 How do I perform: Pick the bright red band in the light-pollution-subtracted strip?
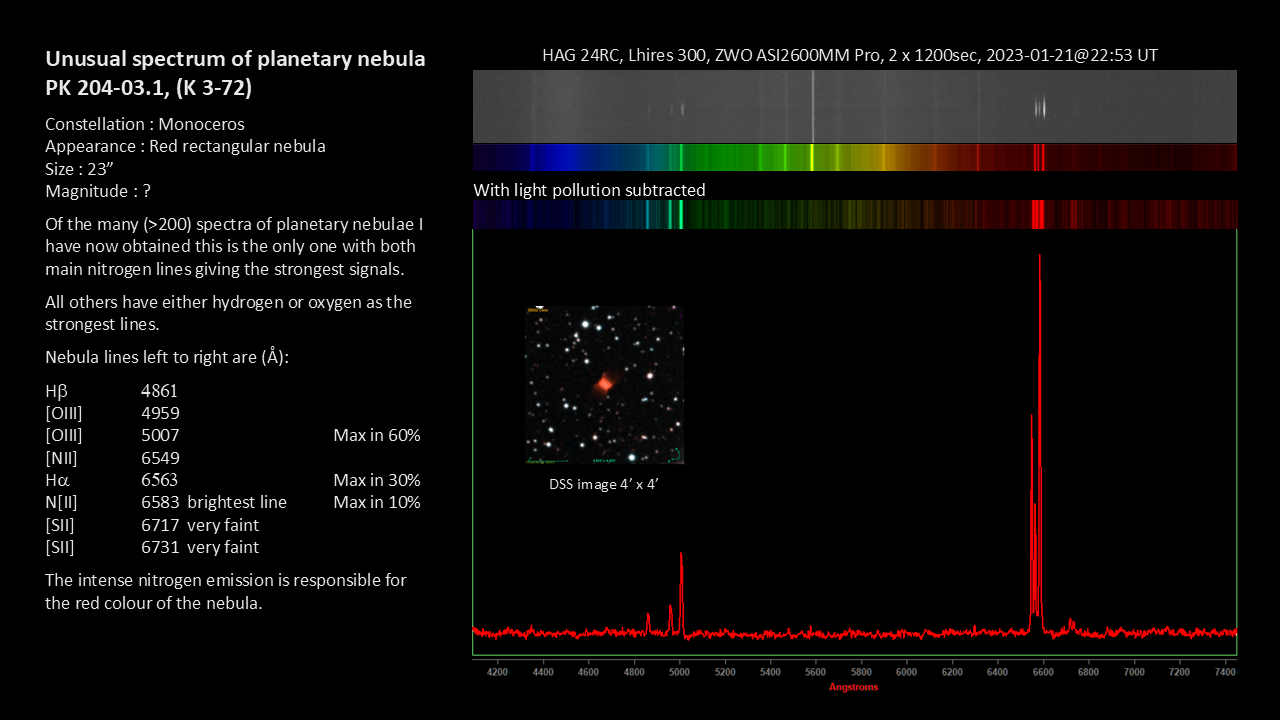point(1038,214)
